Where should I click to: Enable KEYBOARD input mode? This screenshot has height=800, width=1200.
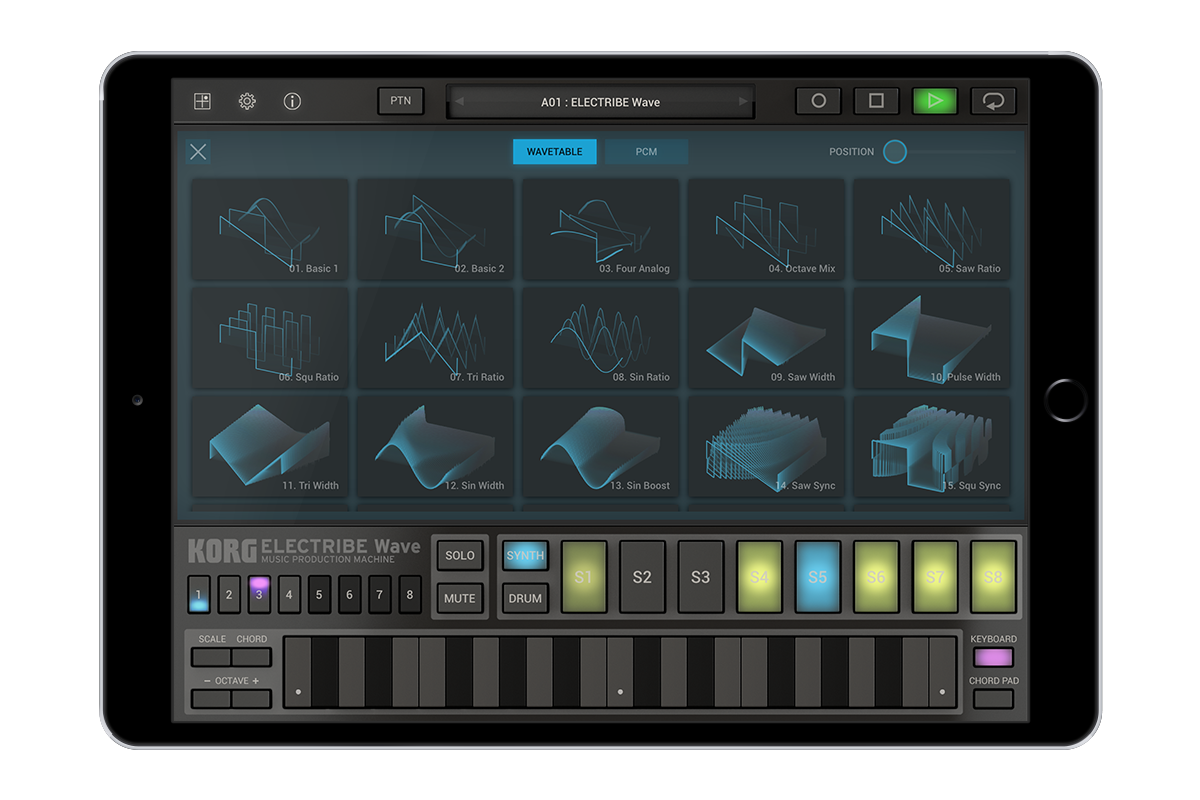tap(993, 657)
